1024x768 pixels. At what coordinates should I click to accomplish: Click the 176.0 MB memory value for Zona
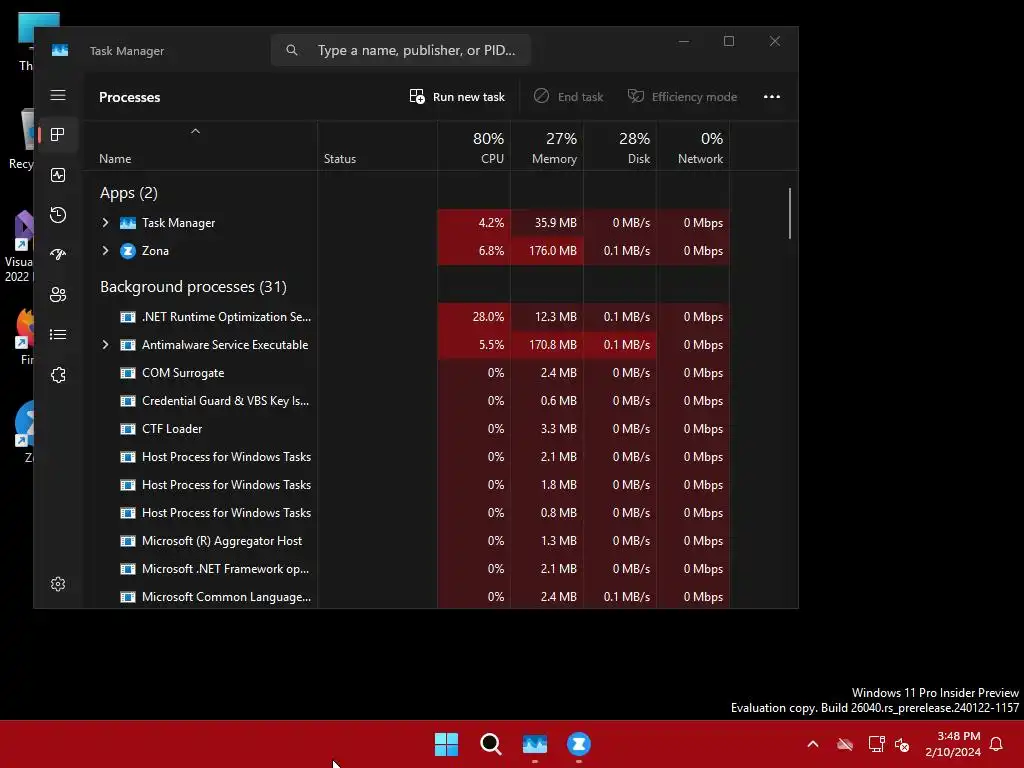(x=552, y=251)
